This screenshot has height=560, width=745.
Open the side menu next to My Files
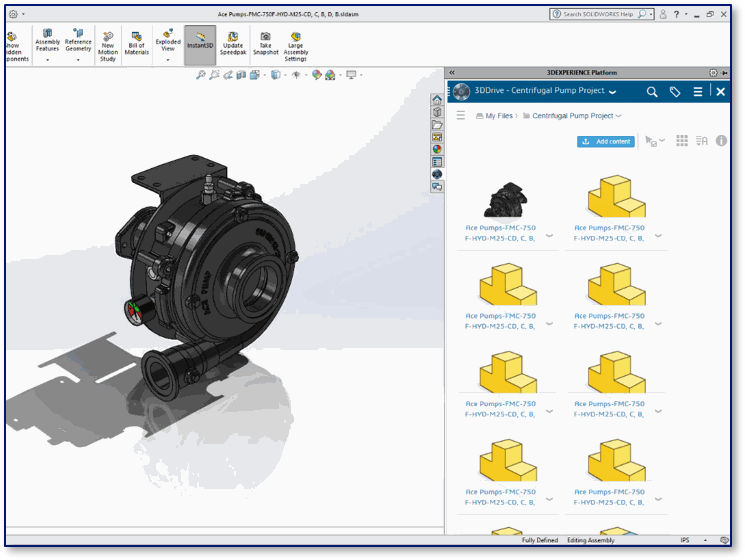[x=460, y=115]
